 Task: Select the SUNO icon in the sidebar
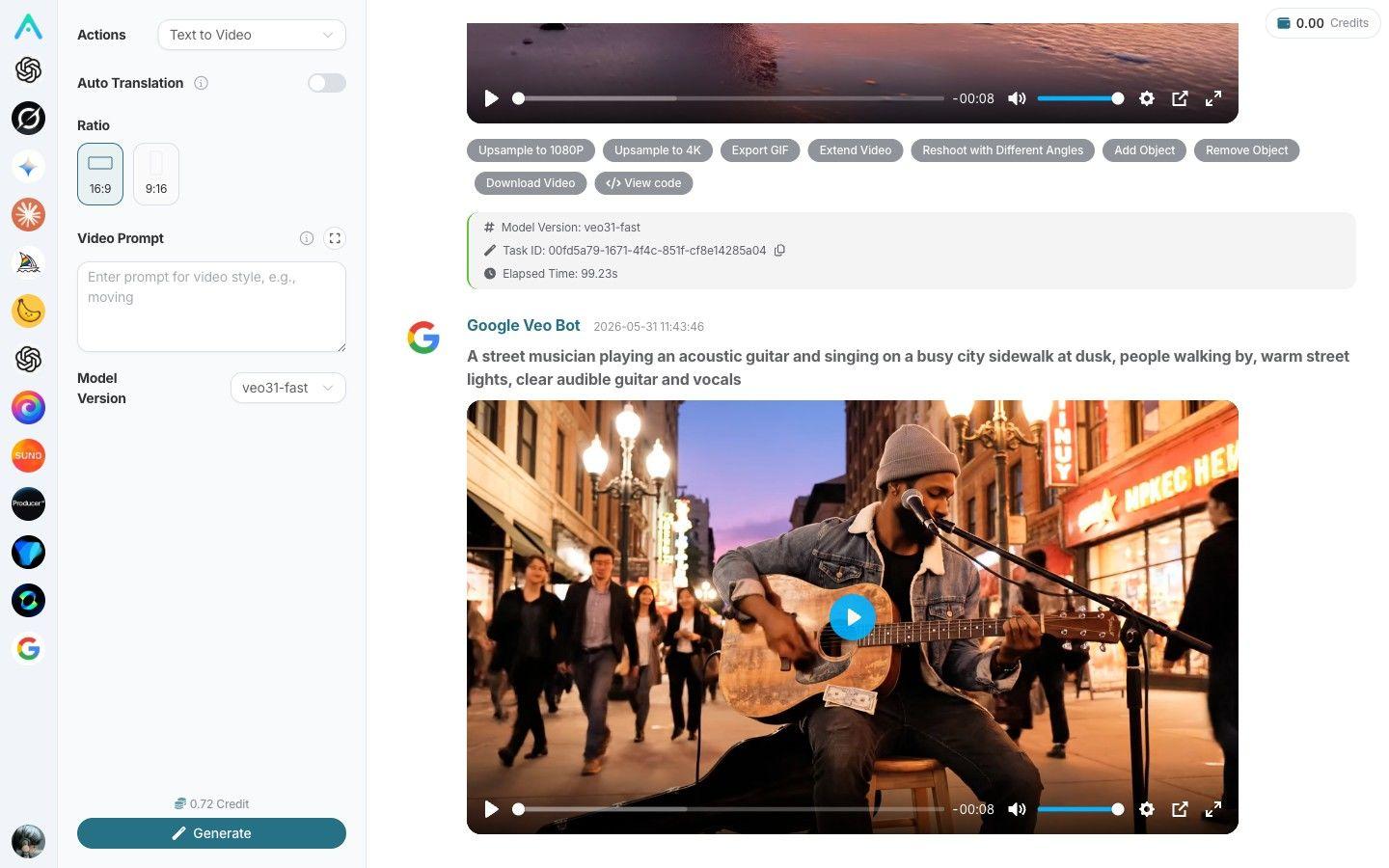pyautogui.click(x=28, y=455)
